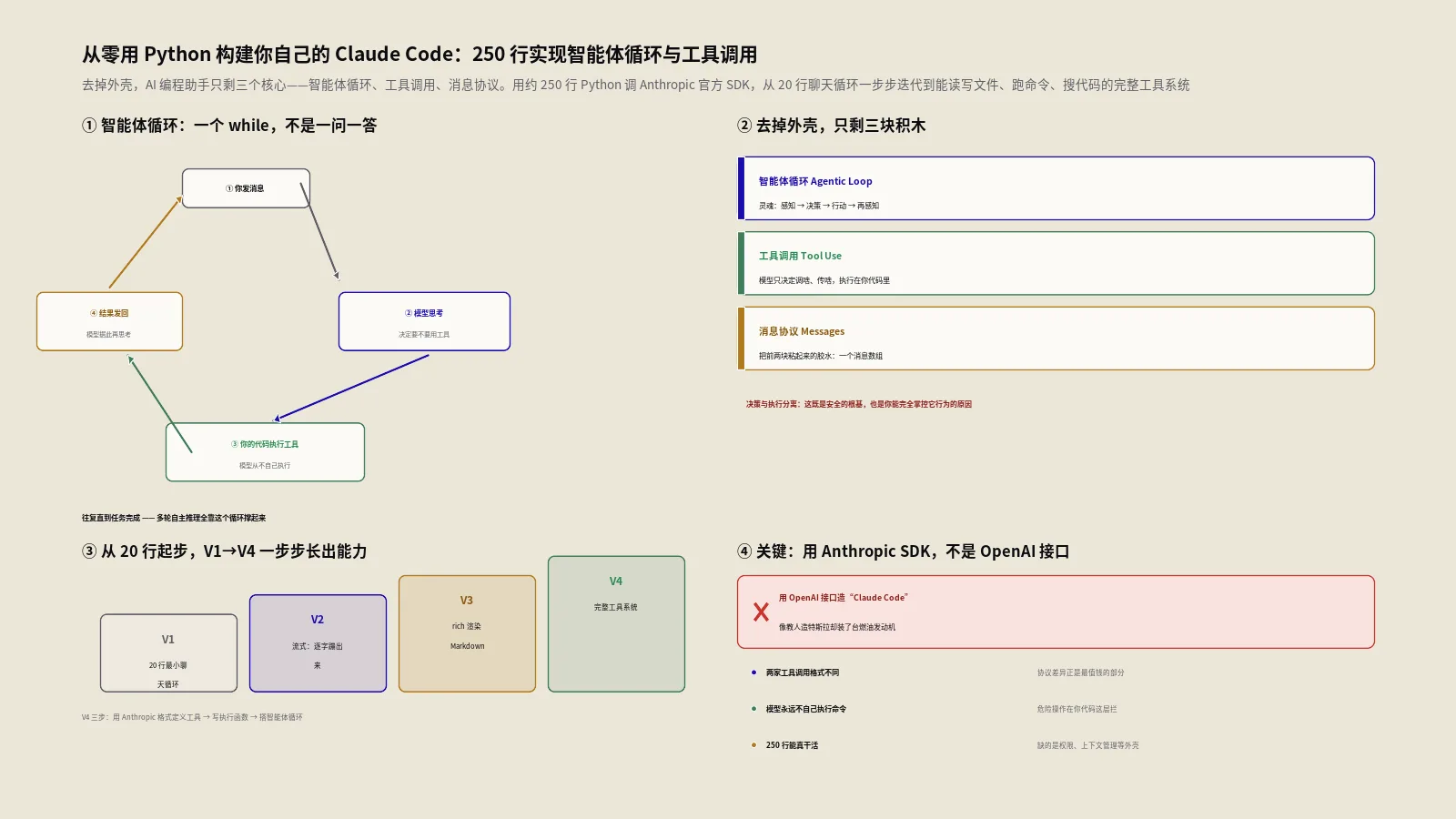Click the bullet '250 行能真干活'

pyautogui.click(x=792, y=745)
